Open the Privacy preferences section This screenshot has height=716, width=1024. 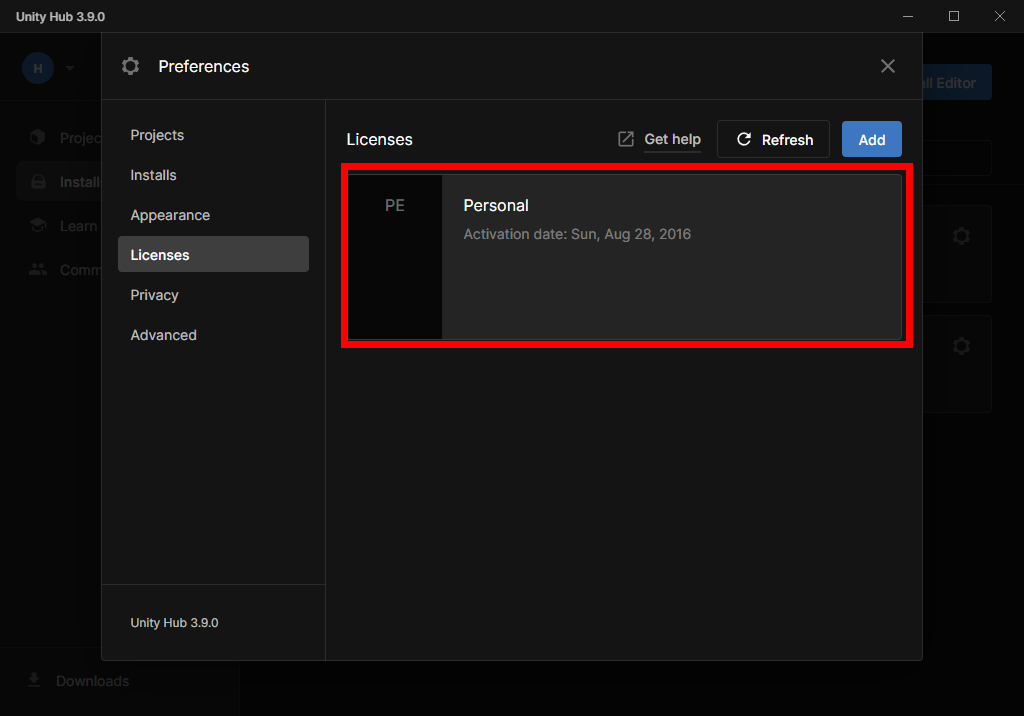pyautogui.click(x=213, y=295)
